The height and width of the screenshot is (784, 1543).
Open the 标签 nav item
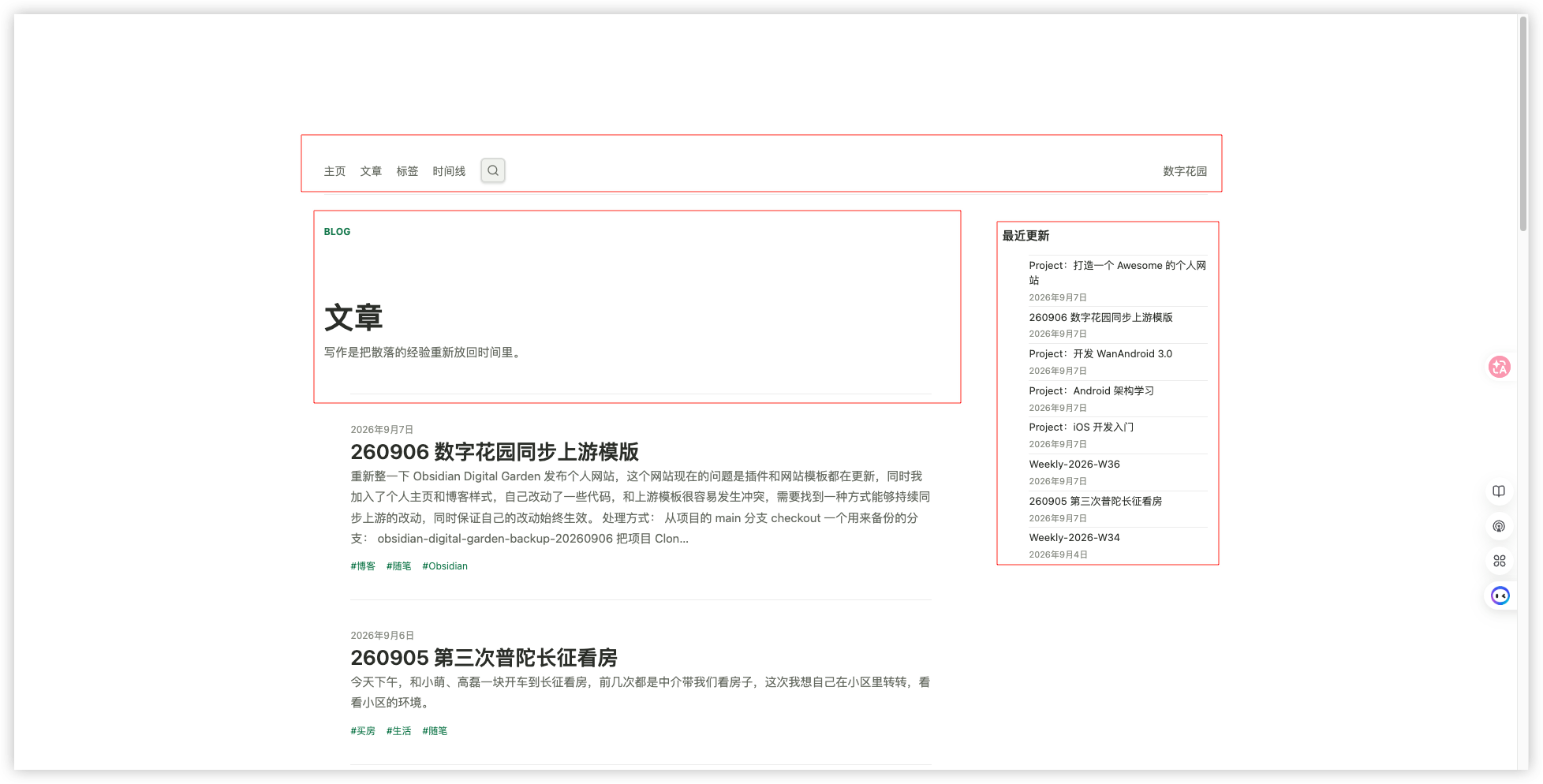click(407, 171)
